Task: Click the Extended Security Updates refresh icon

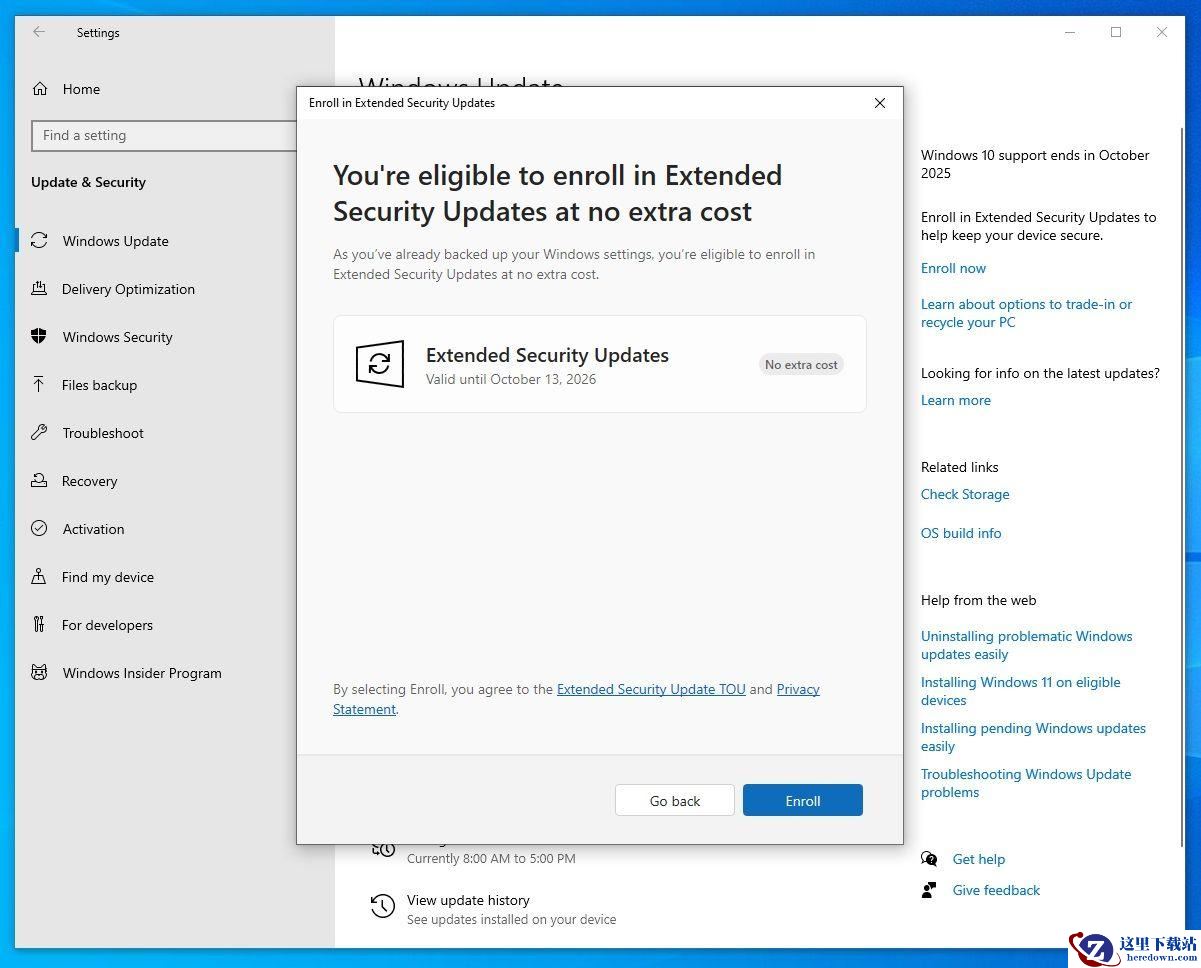Action: 380,364
